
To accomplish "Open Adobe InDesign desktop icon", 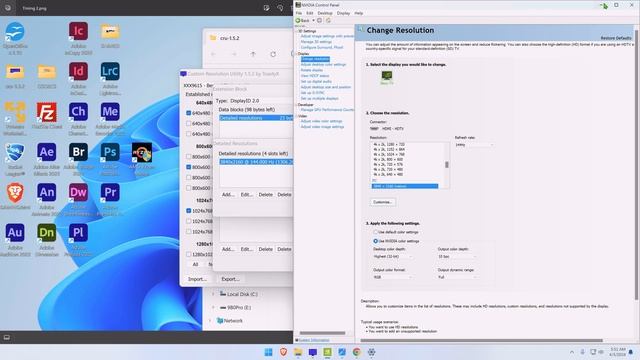I will click(78, 78).
